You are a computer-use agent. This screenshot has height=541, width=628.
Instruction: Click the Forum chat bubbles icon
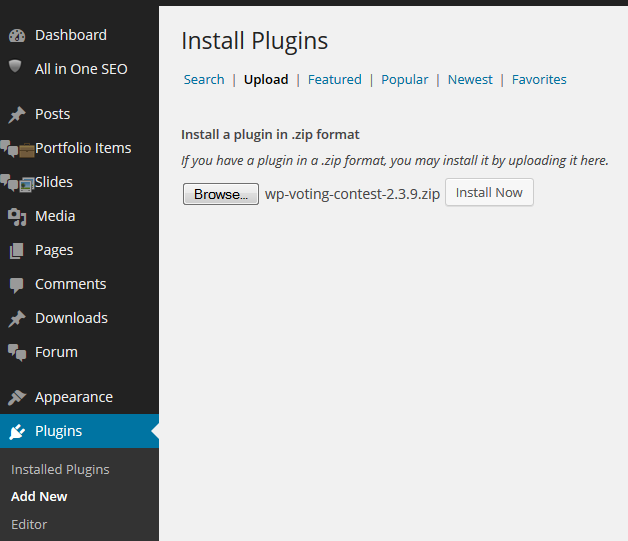(17, 353)
